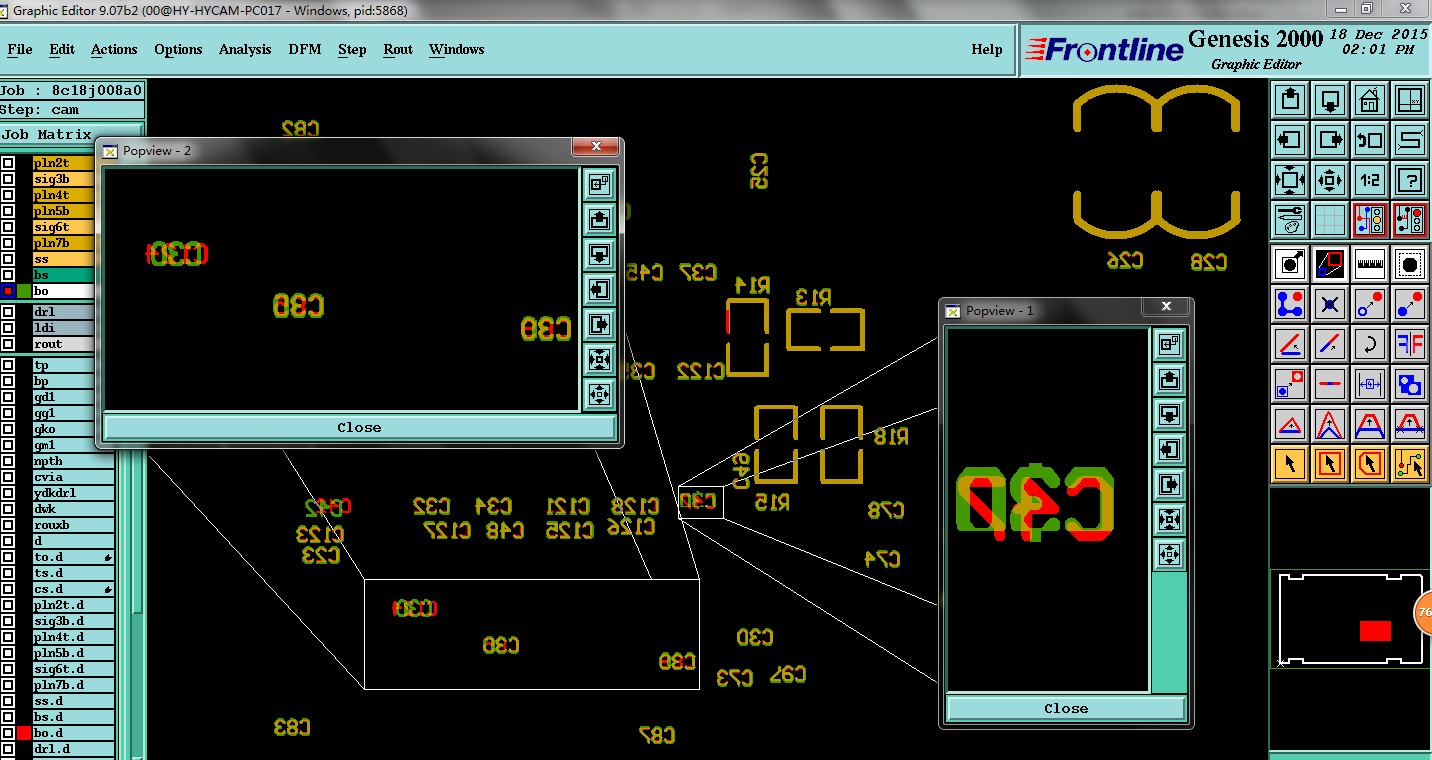Open the File menu
Screen dimensions: 1432x760
pyautogui.click(x=20, y=49)
